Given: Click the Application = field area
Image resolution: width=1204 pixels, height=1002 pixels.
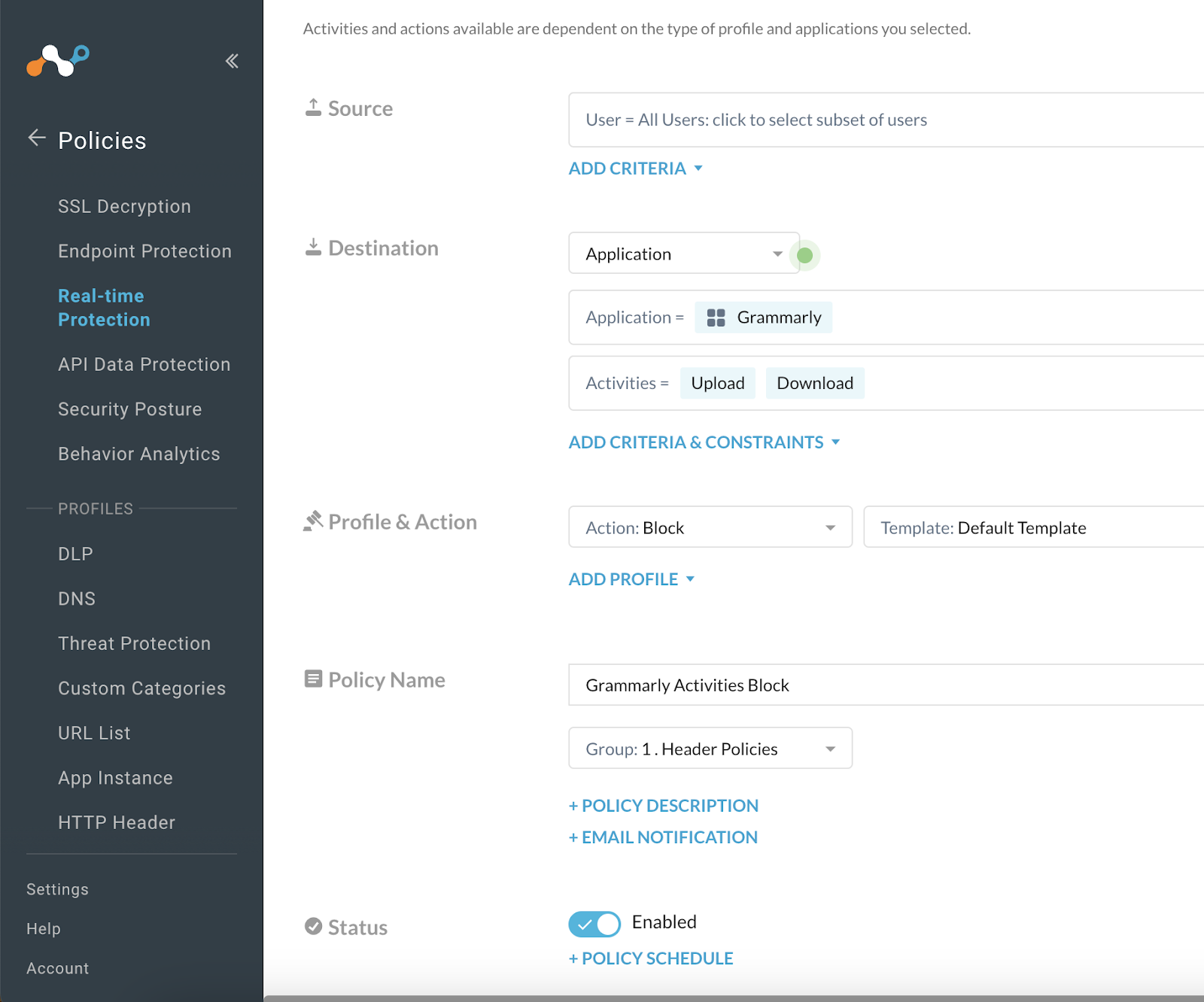Looking at the screenshot, I should (886, 317).
